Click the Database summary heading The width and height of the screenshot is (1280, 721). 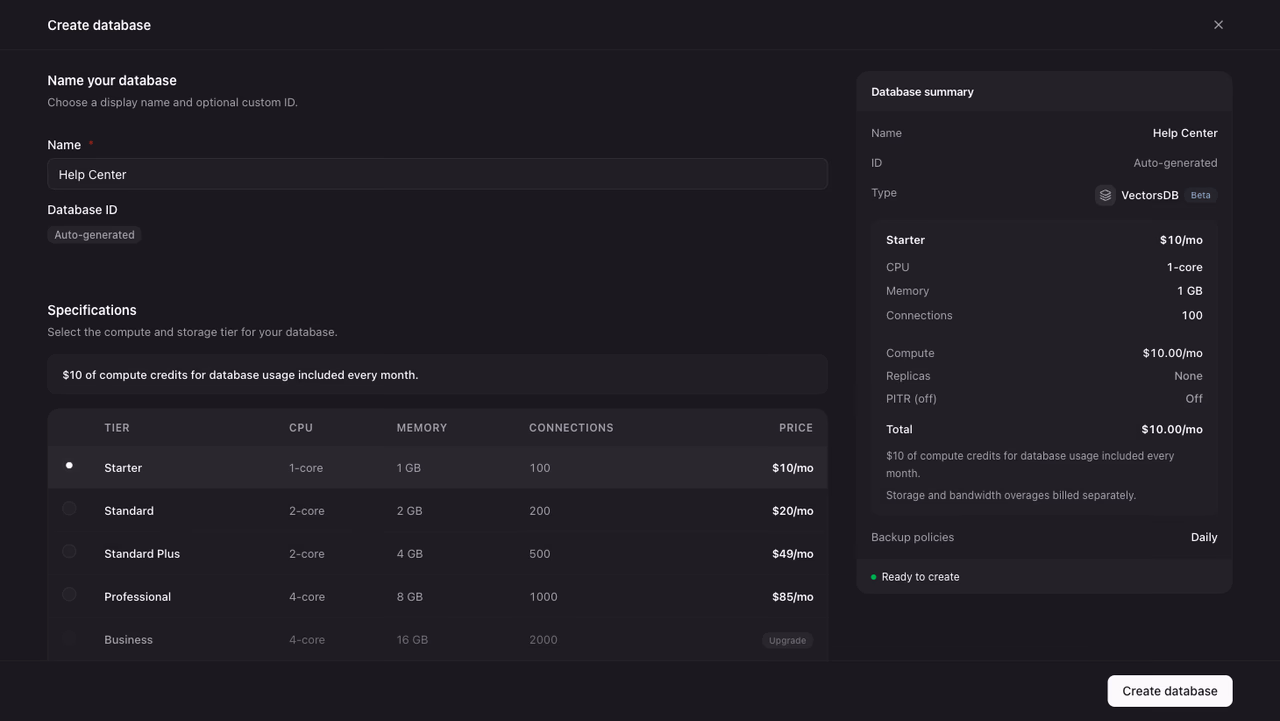click(x=922, y=92)
